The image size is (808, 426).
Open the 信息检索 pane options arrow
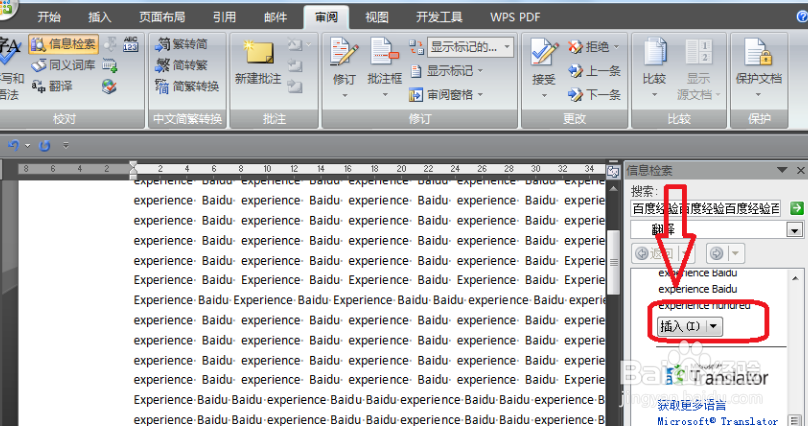point(782,170)
